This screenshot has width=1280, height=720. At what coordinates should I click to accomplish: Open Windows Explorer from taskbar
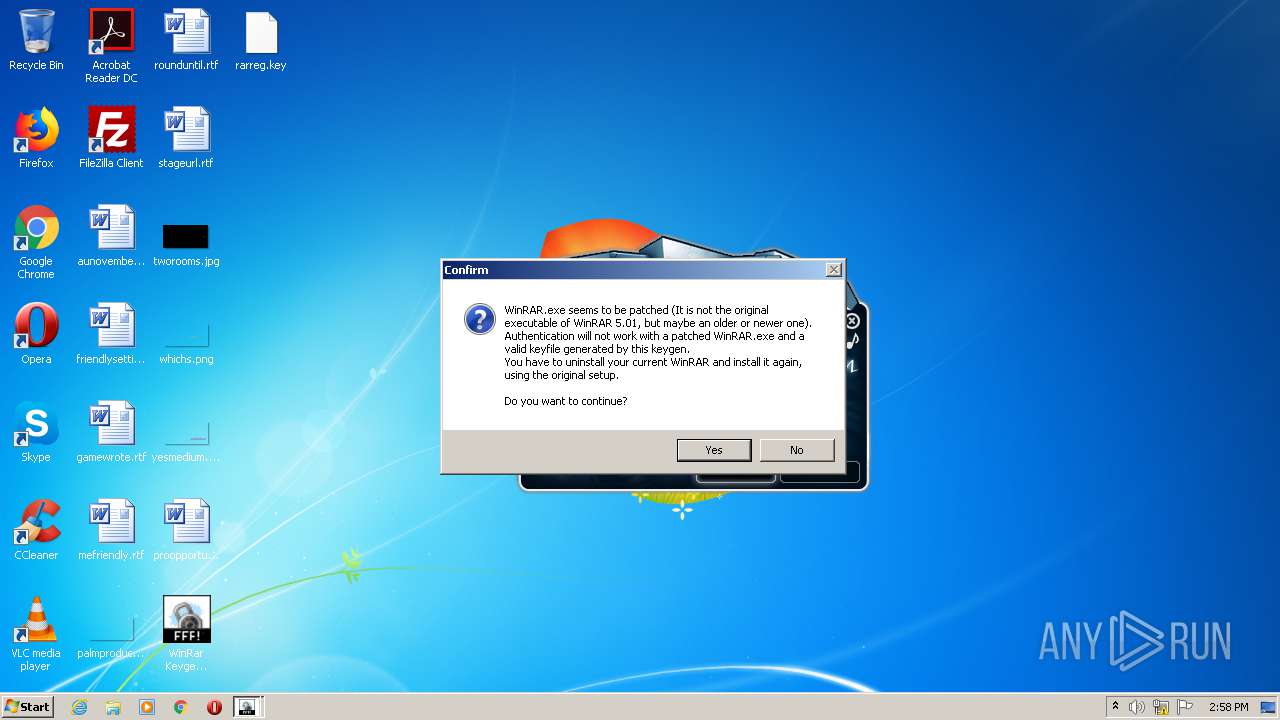click(x=113, y=707)
